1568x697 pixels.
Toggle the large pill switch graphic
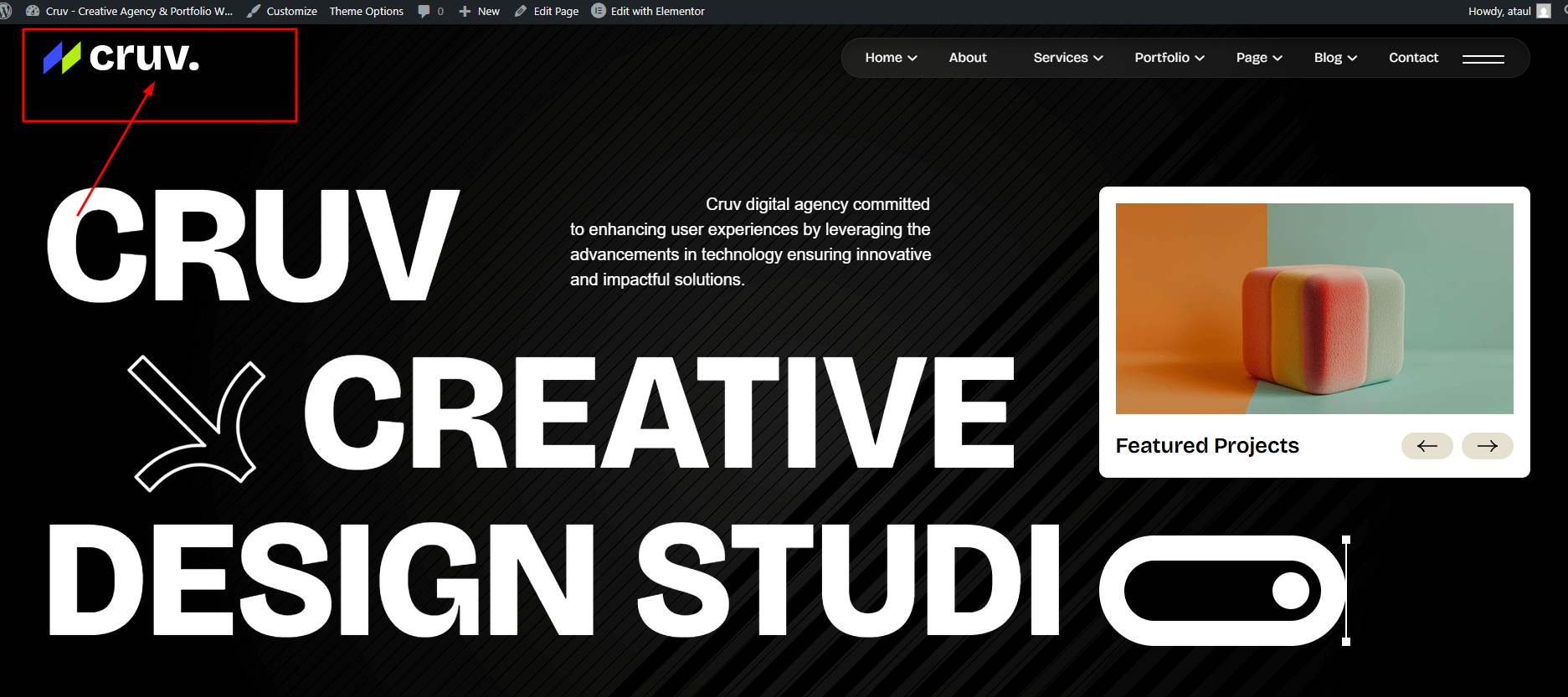1222,591
